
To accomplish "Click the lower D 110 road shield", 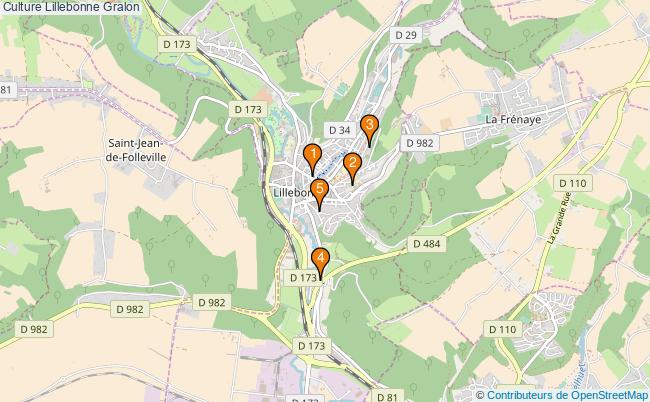I will (x=502, y=329).
